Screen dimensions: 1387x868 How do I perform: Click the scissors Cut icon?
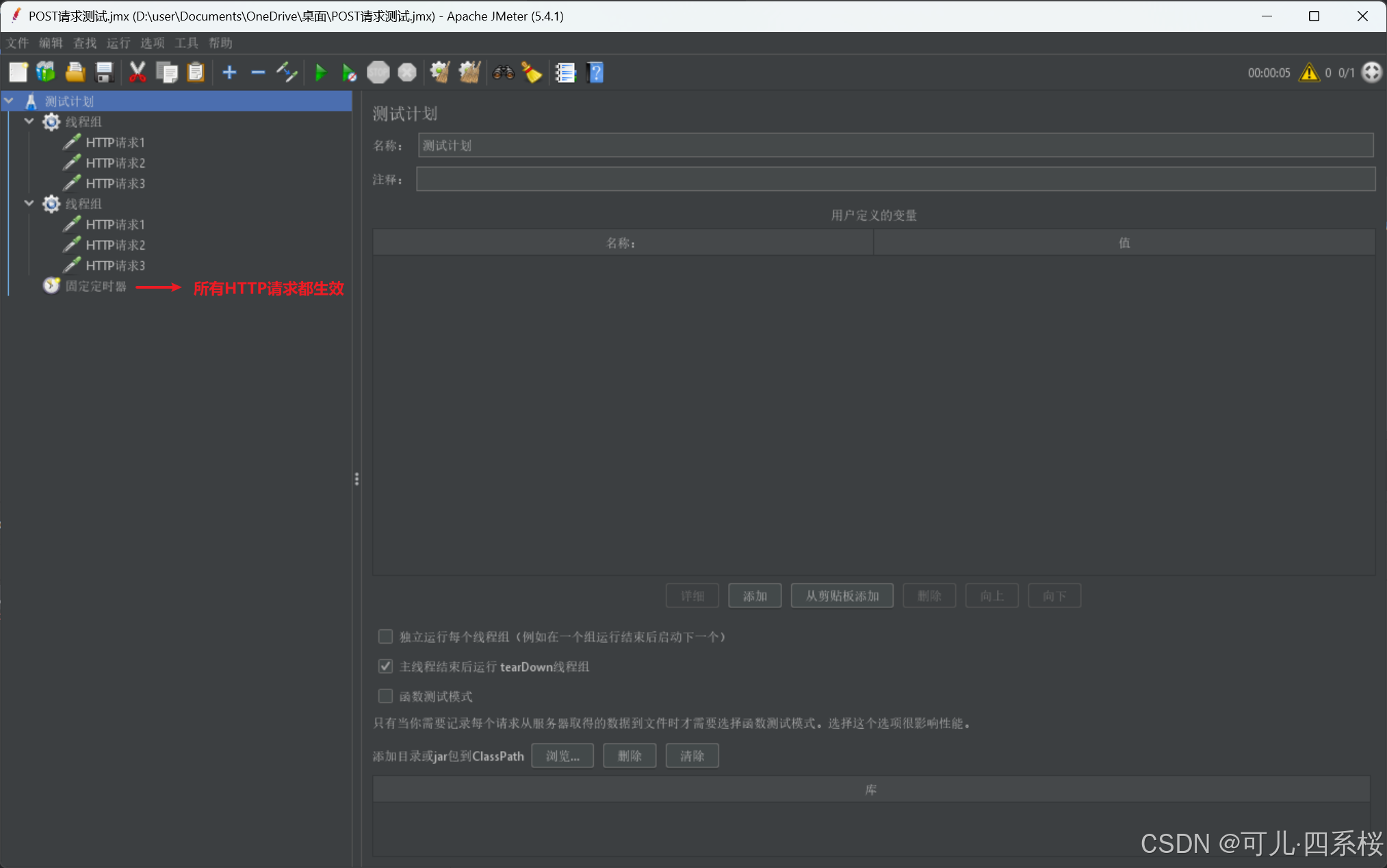(x=138, y=73)
